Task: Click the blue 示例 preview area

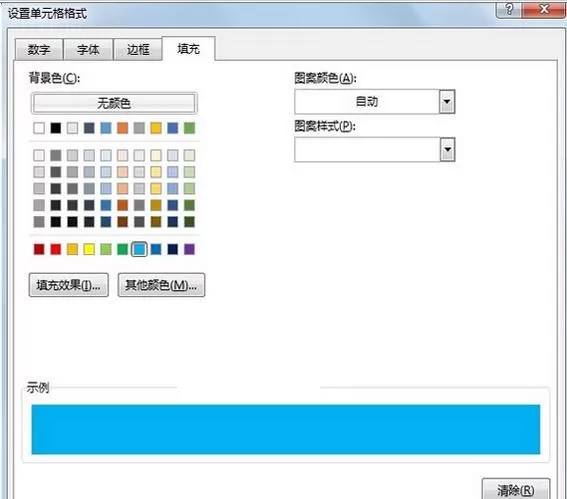Action: (x=286, y=429)
